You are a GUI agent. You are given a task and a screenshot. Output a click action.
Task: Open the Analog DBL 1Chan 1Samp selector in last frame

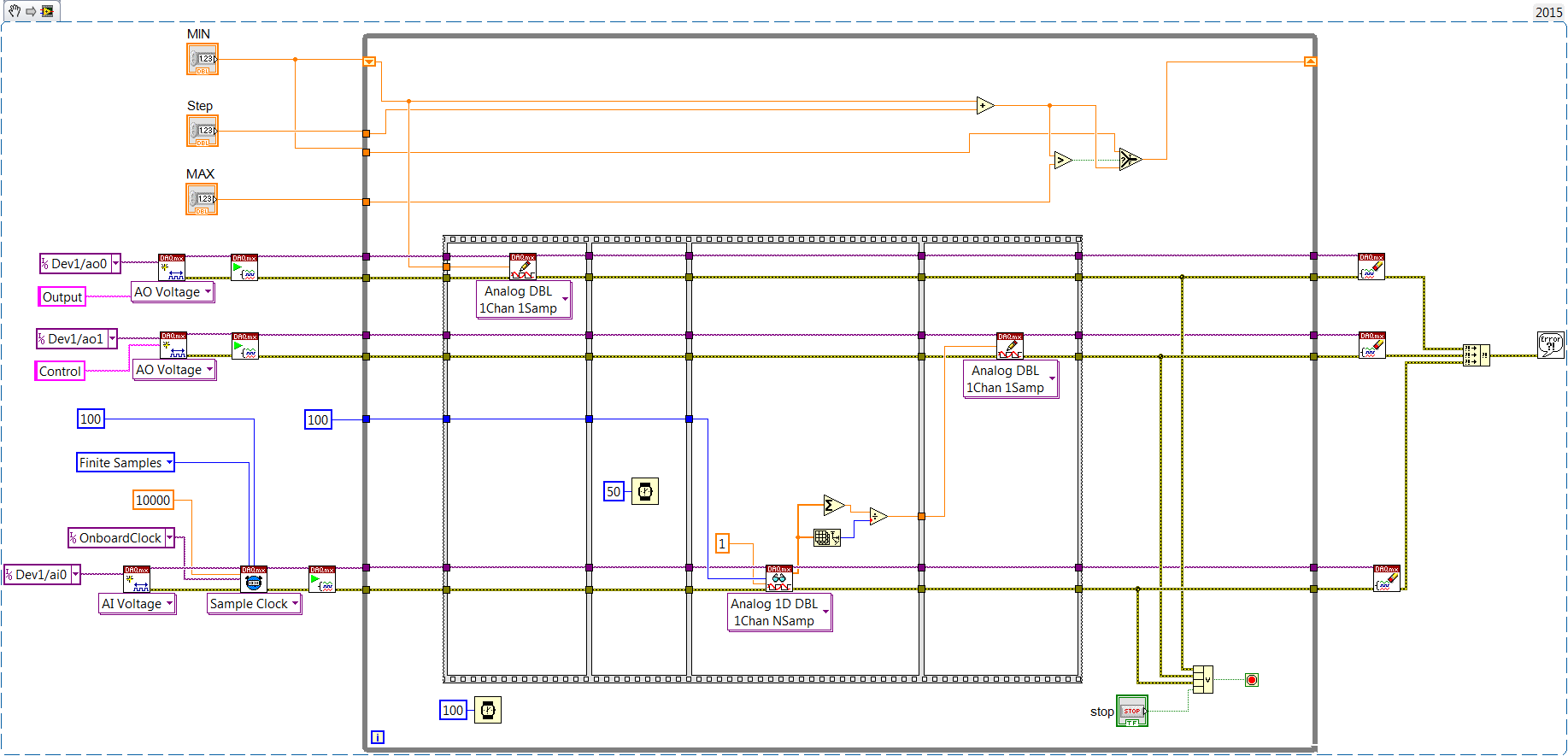pos(1011,379)
